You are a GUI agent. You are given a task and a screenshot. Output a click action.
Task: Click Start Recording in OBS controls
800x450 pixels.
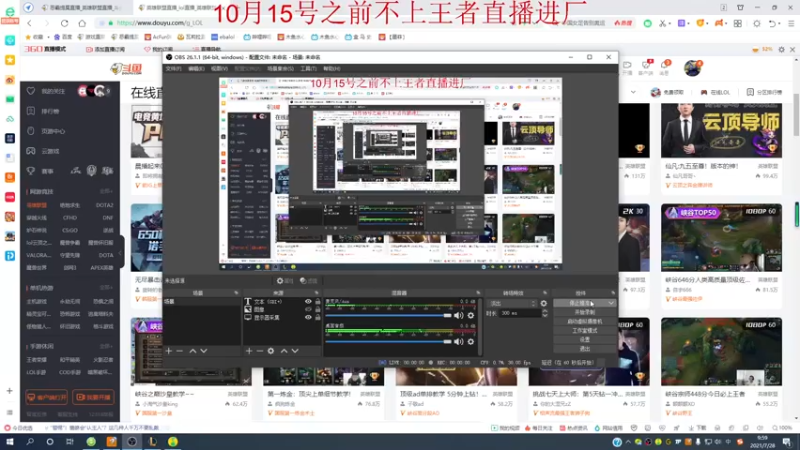tap(585, 312)
